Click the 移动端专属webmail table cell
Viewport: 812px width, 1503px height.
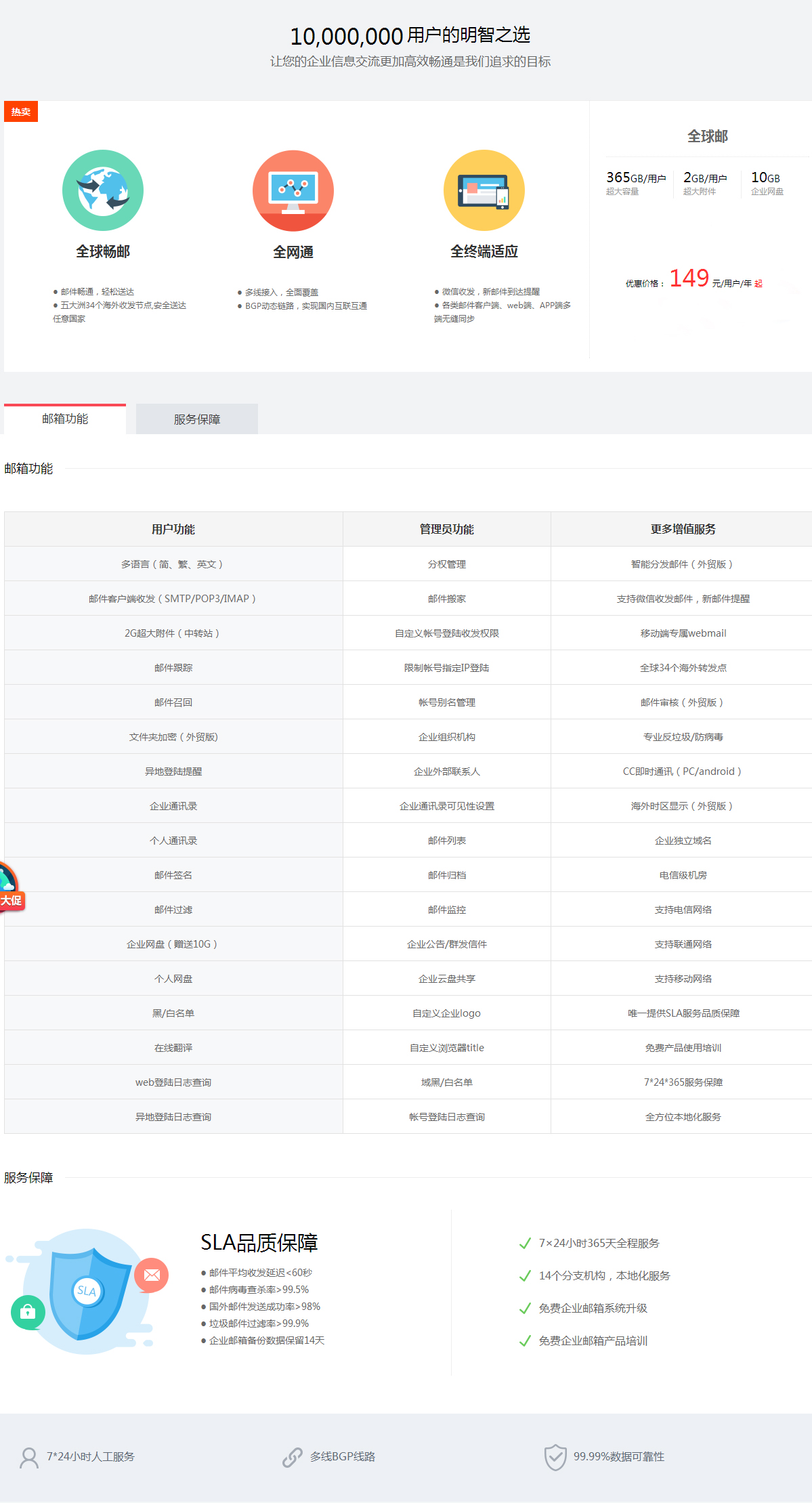683,633
